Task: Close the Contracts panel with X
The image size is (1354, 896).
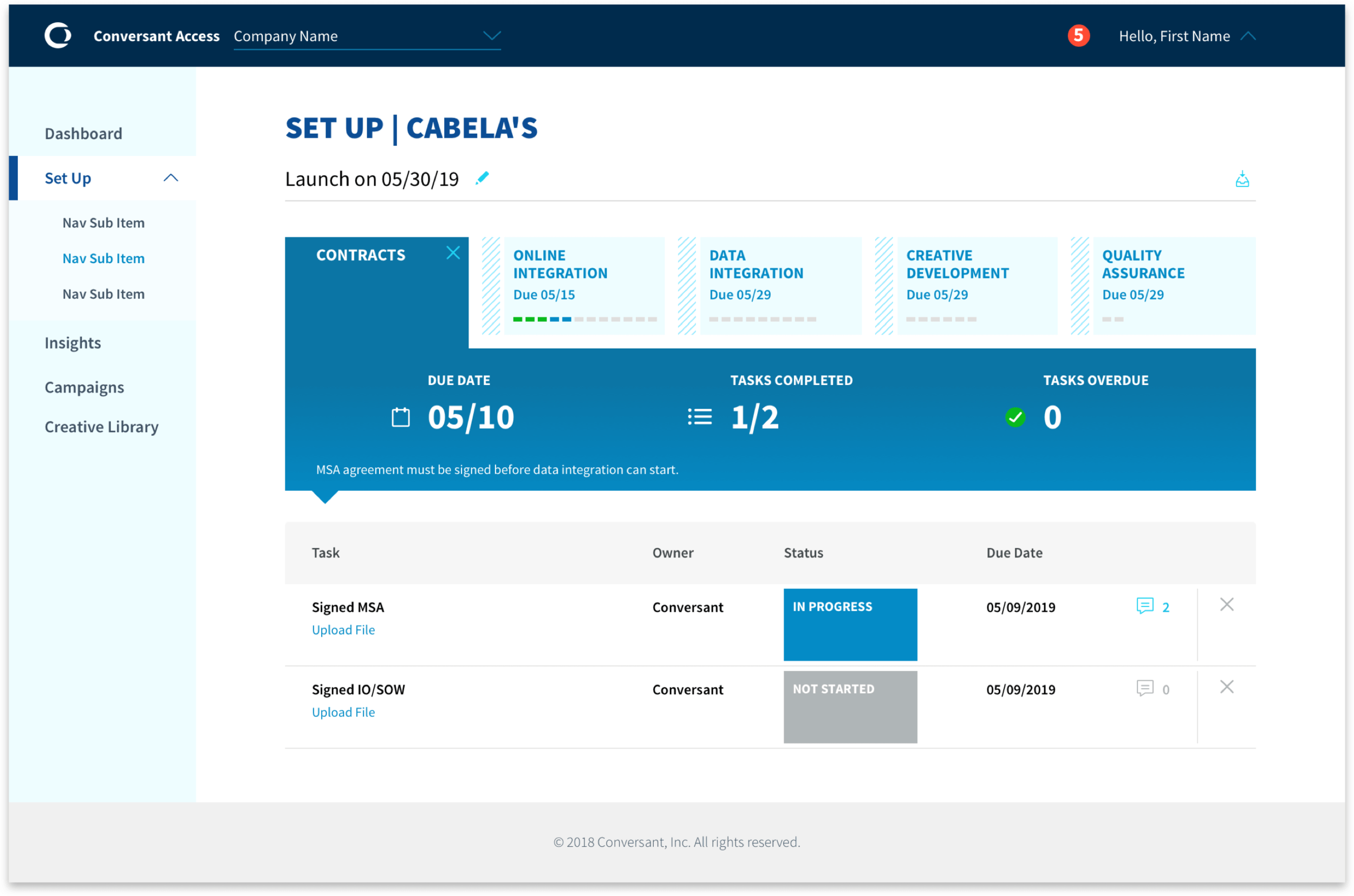Action: coord(453,253)
